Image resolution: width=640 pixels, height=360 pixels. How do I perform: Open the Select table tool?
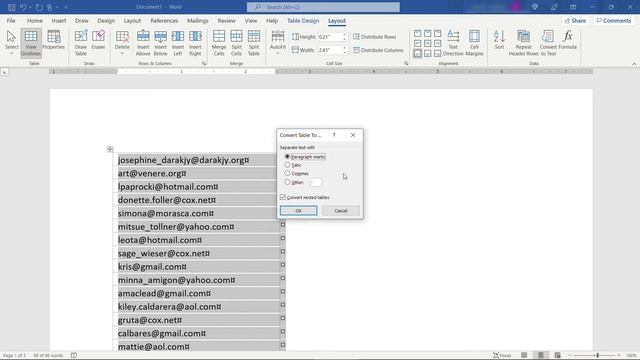tap(11, 42)
